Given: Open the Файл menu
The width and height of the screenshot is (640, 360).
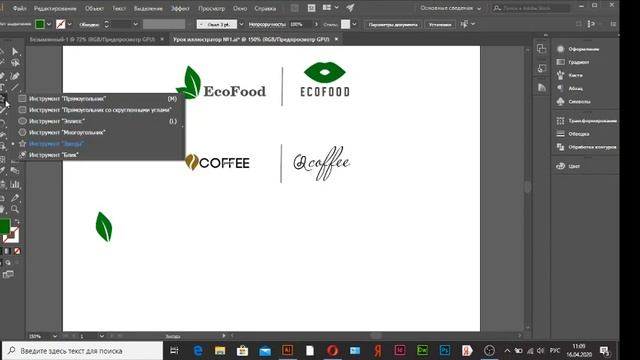Looking at the screenshot, I should tap(19, 8).
